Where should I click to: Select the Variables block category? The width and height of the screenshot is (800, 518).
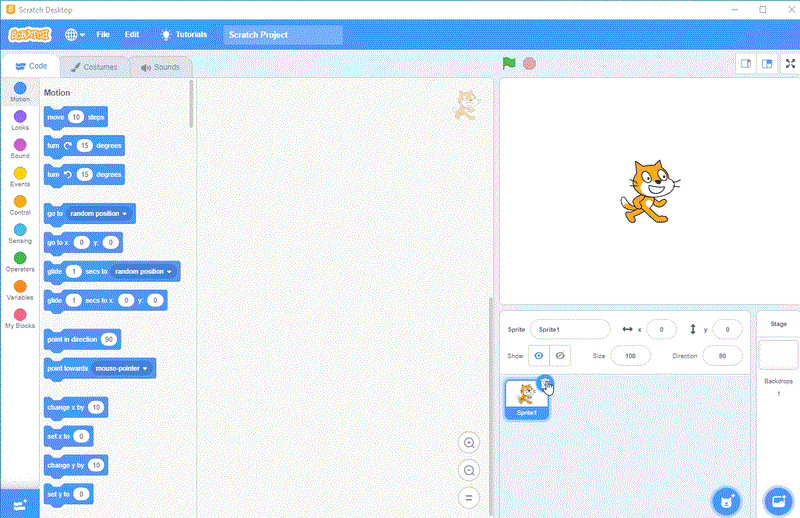20,291
